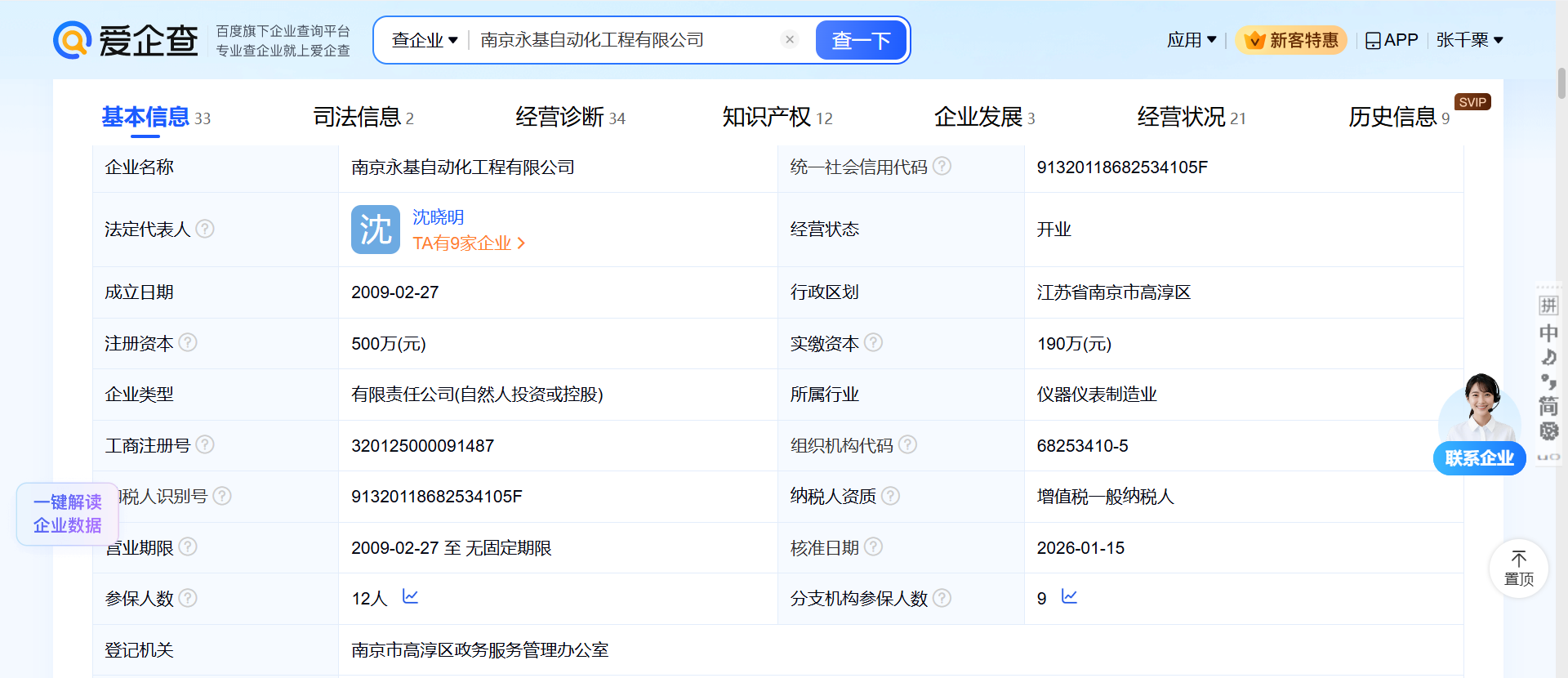Open trend chart icon beside 12人
1568x678 pixels.
coord(410,597)
